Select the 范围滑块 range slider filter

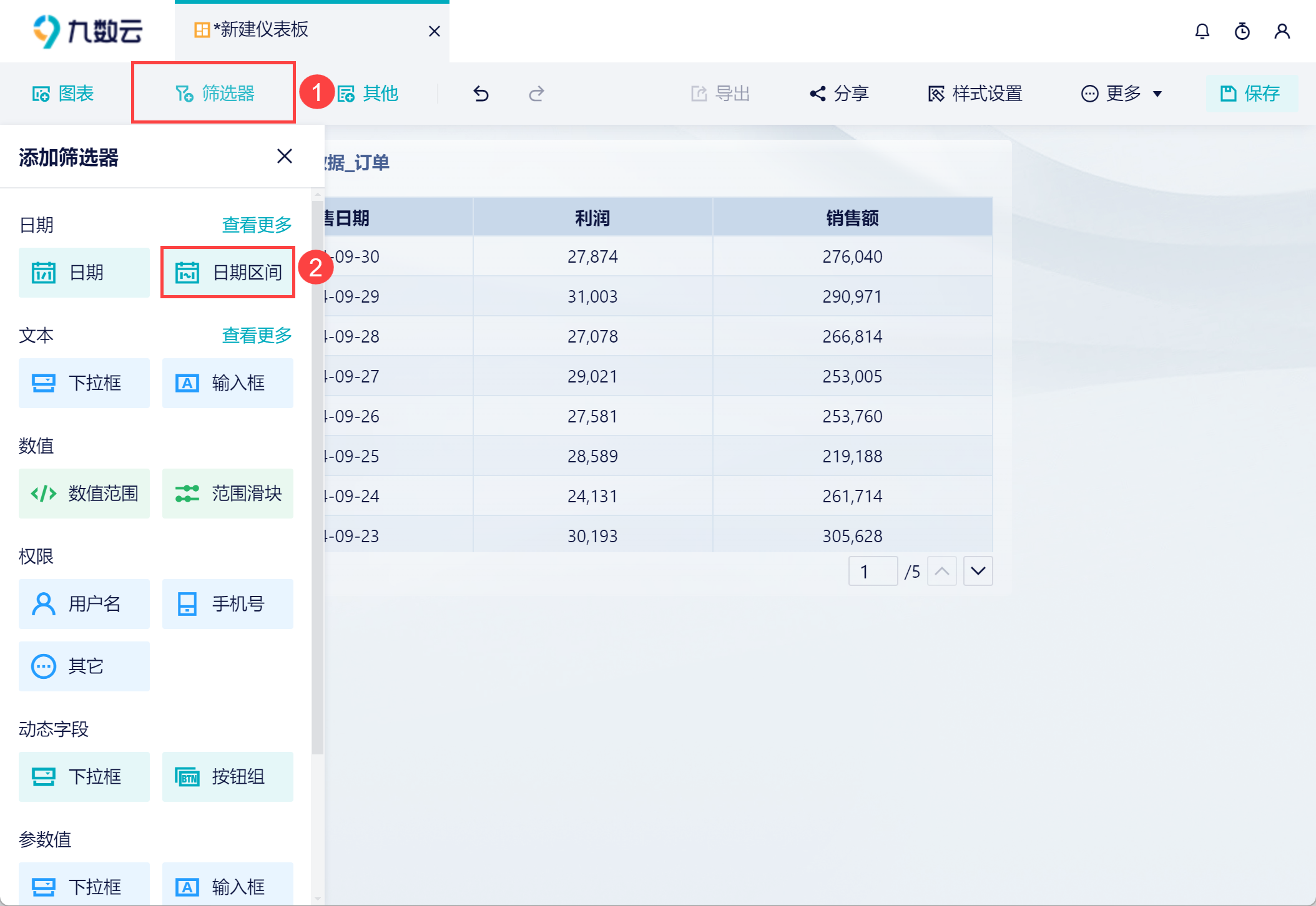227,494
